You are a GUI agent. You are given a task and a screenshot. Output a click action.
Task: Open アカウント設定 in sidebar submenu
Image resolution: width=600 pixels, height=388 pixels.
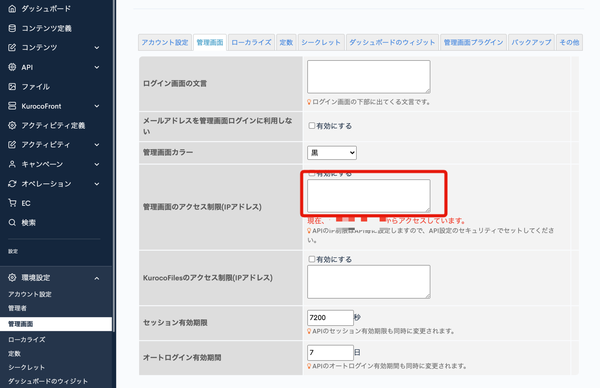(x=30, y=294)
